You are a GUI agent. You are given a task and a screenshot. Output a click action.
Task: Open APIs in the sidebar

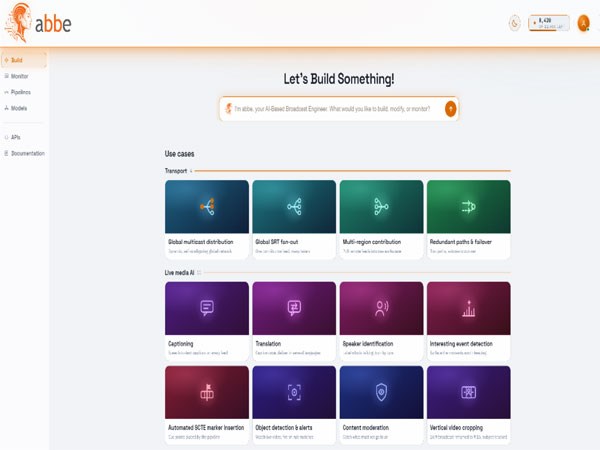[13, 137]
